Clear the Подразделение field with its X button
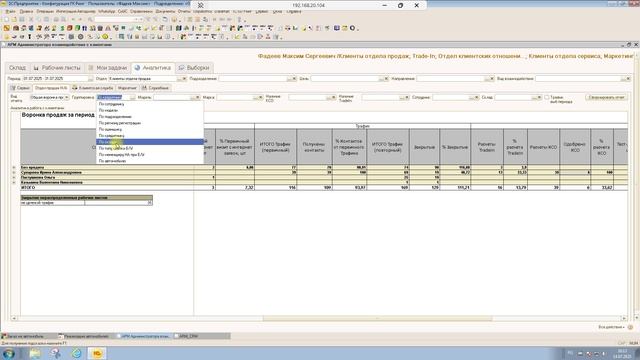This screenshot has height=360, width=640. point(294,79)
